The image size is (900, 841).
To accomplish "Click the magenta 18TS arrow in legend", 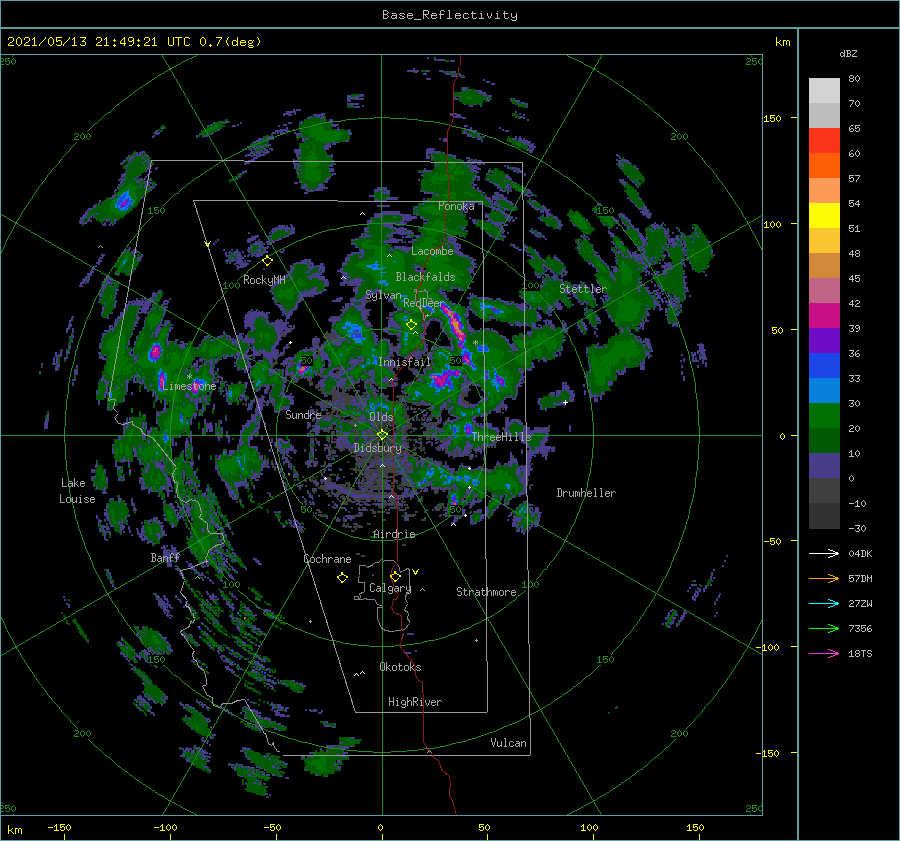I will [x=824, y=653].
